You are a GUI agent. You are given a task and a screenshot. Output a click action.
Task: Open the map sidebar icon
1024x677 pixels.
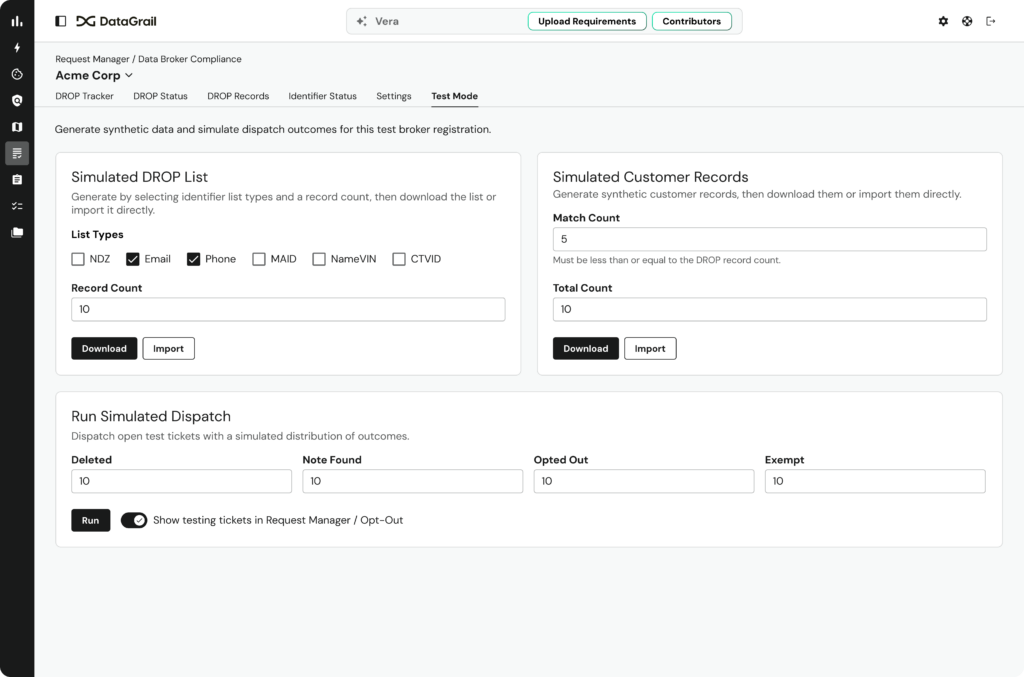tap(17, 127)
